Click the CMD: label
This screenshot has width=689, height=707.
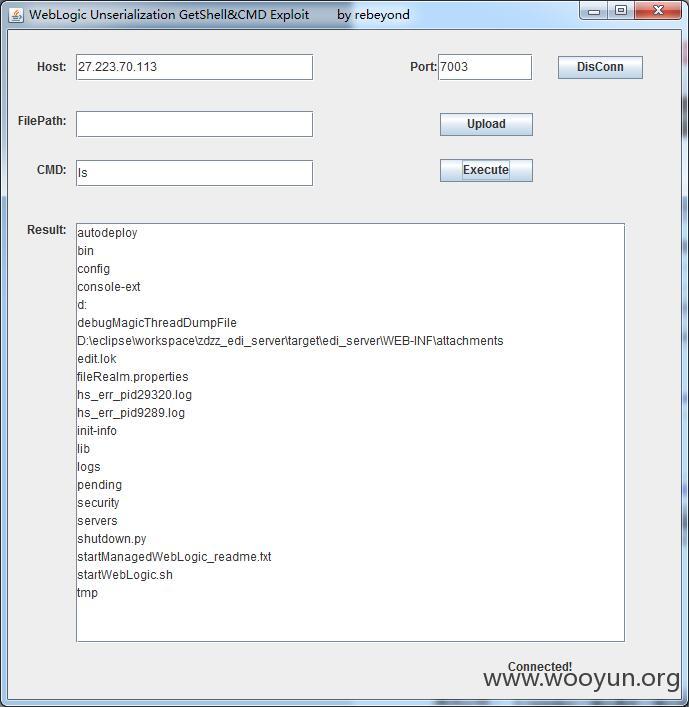pos(51,170)
